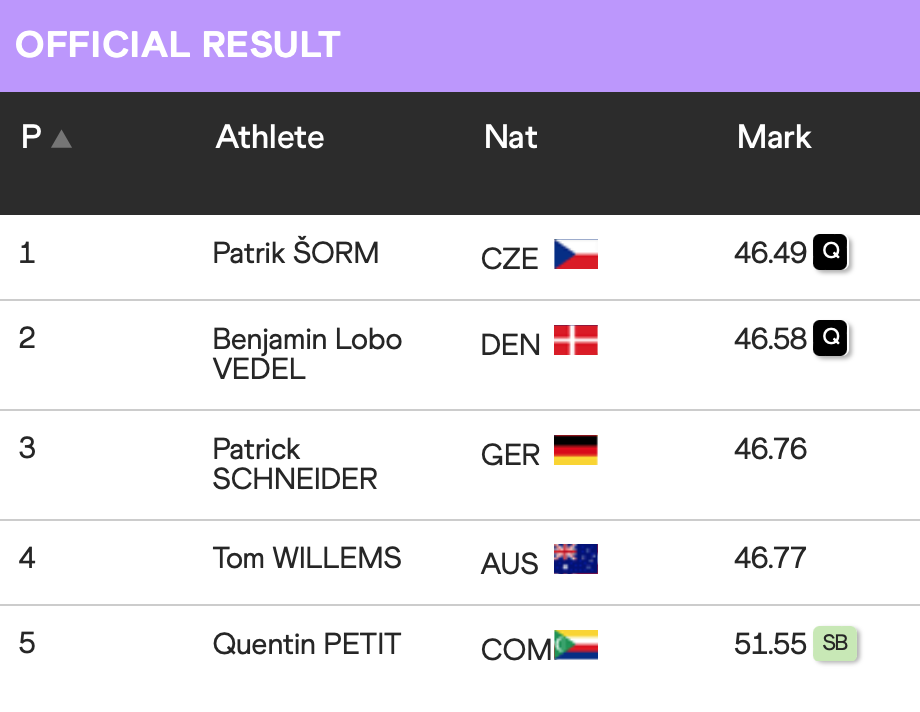Click the Czech Republic flag icon
The width and height of the screenshot is (920, 712).
point(576,255)
